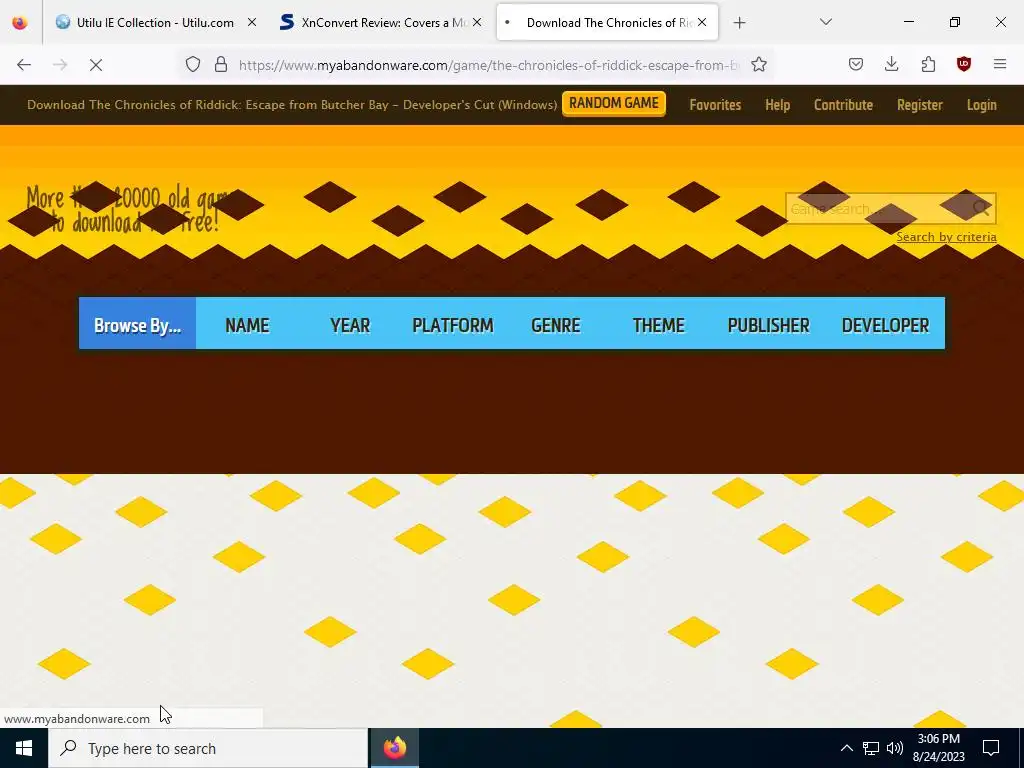The width and height of the screenshot is (1024, 768).
Task: Open the Downloads panel arrow icon
Action: point(891,64)
